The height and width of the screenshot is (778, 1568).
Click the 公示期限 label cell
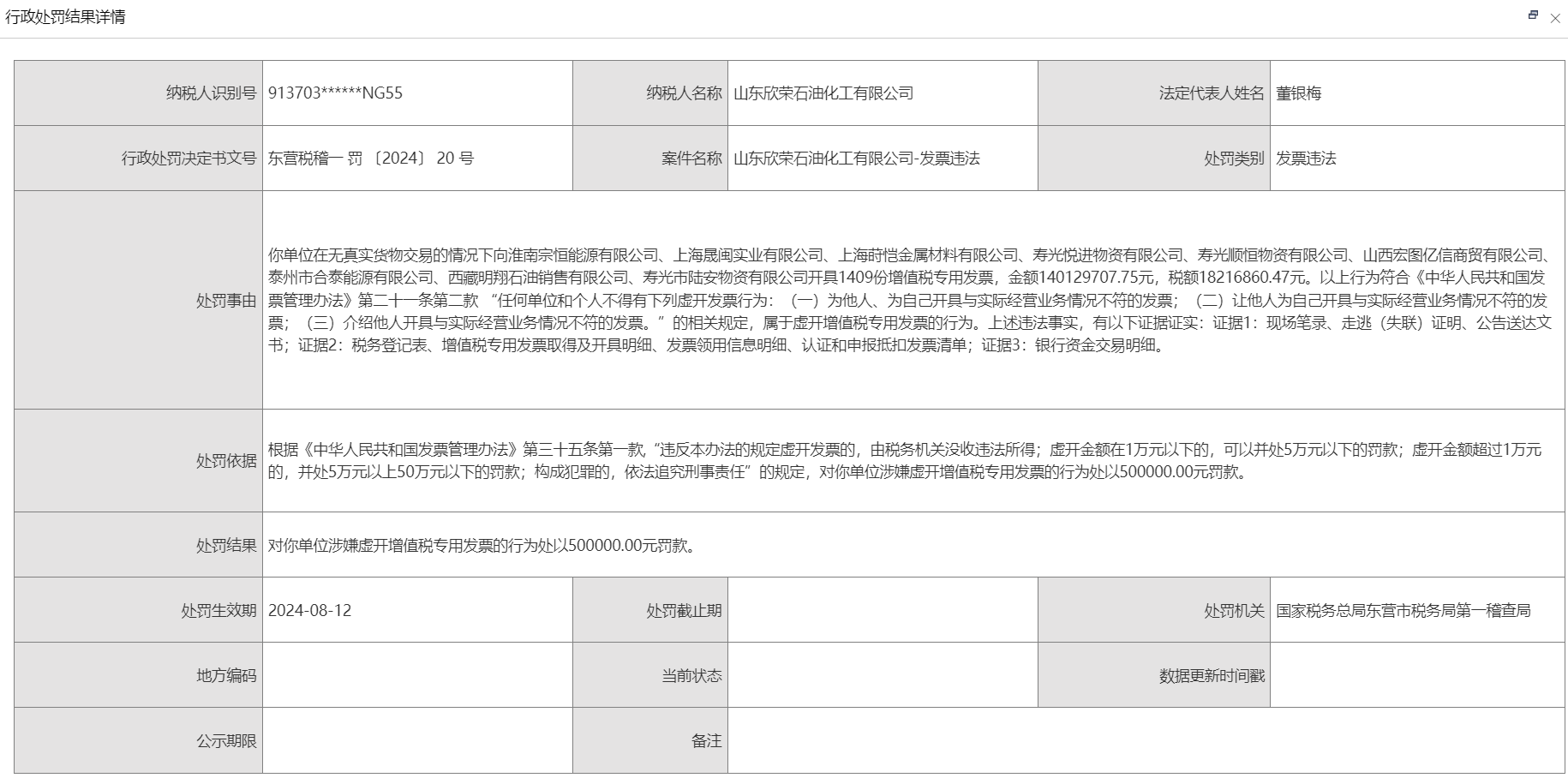(226, 741)
